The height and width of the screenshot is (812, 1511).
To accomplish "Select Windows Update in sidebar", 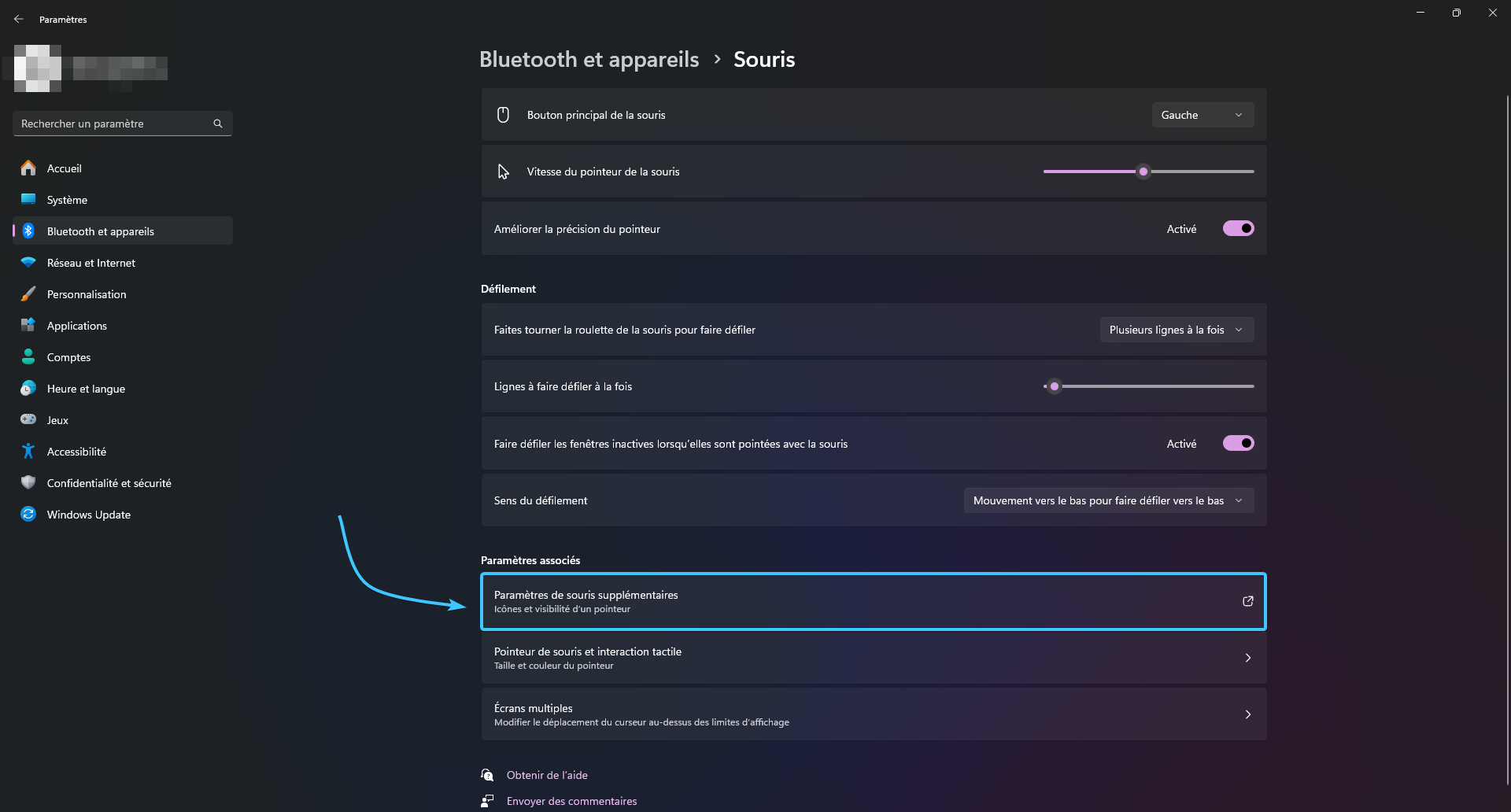I will click(x=123, y=514).
